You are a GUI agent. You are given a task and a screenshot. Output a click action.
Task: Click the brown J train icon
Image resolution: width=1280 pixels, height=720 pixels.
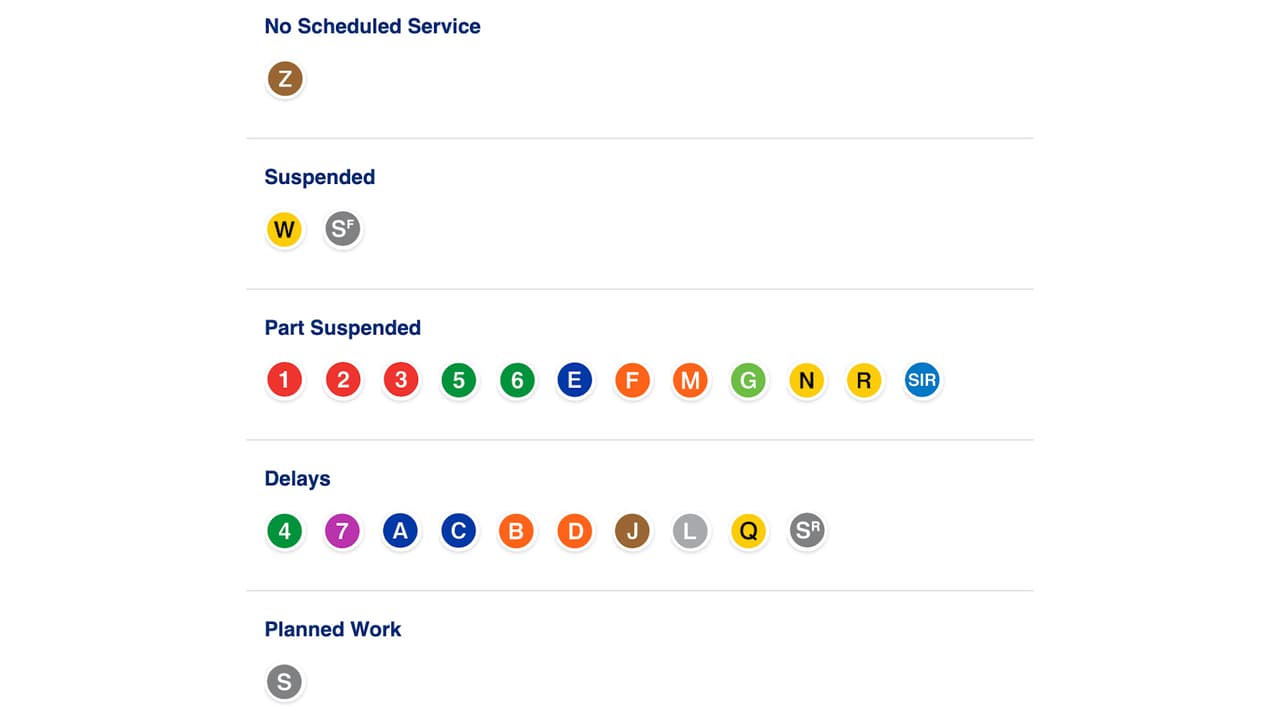click(x=632, y=531)
